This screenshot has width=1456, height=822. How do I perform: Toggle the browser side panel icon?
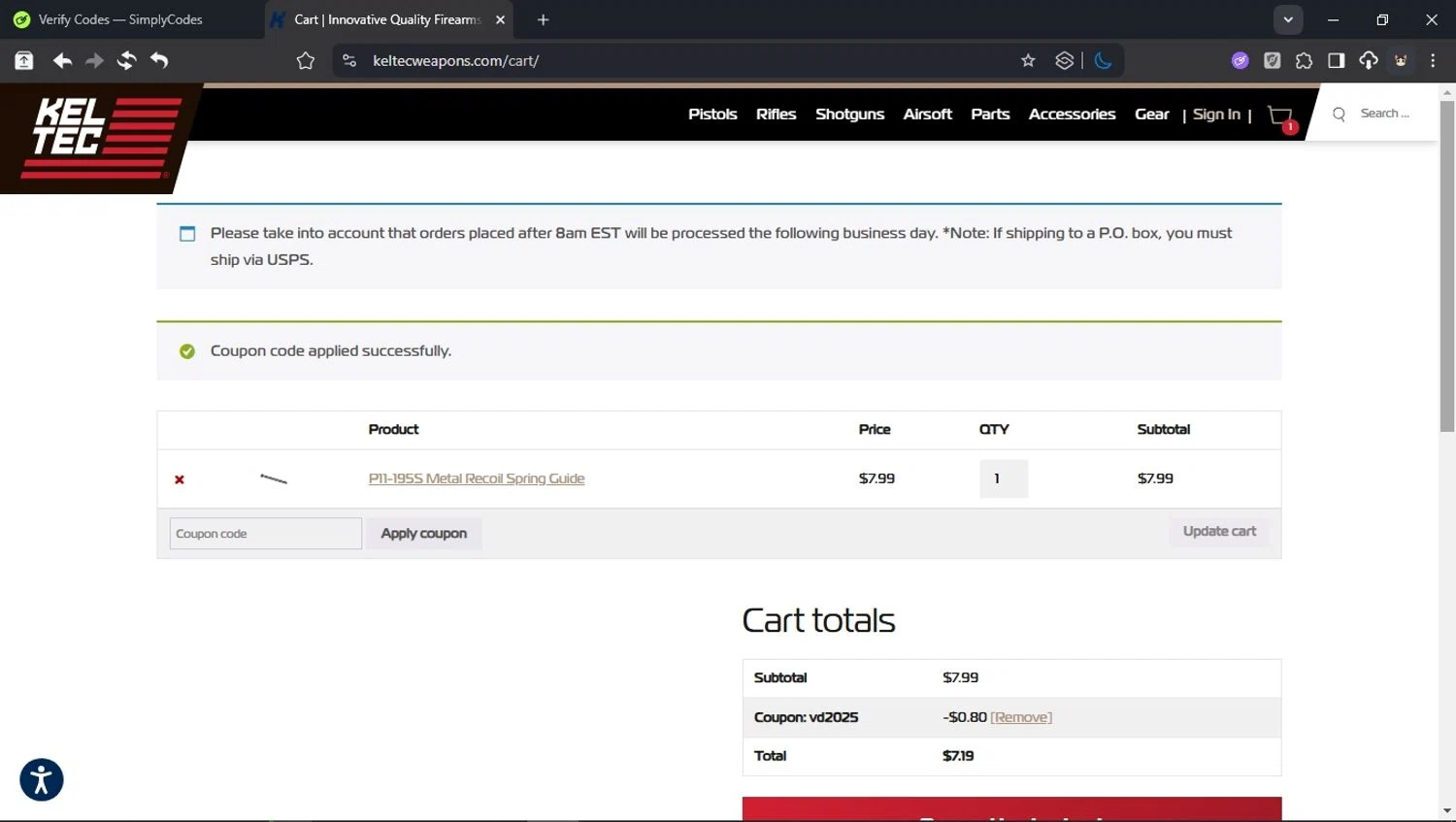coord(1336,60)
